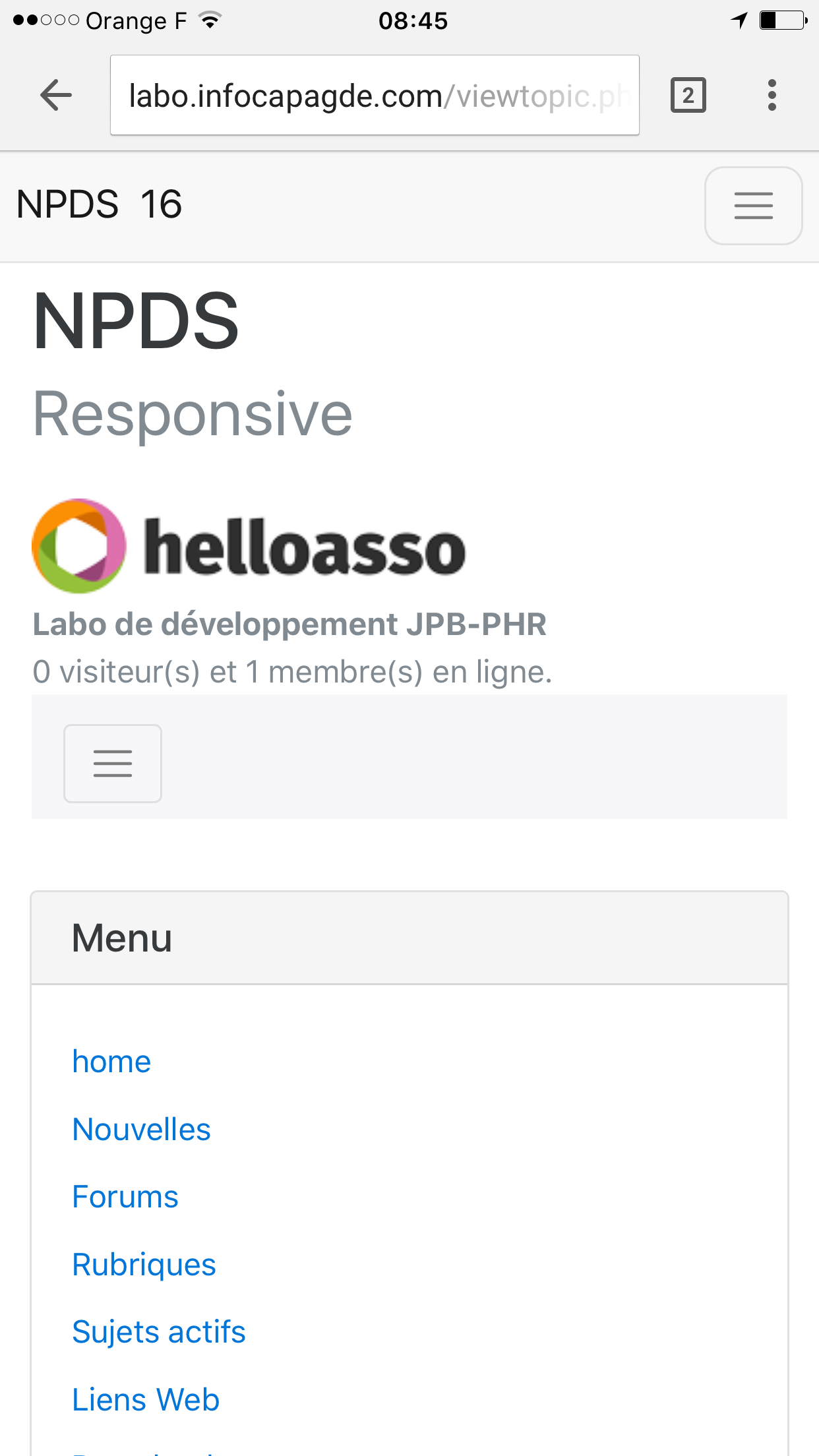Go to the Nouvelles menu link

[x=141, y=1130]
